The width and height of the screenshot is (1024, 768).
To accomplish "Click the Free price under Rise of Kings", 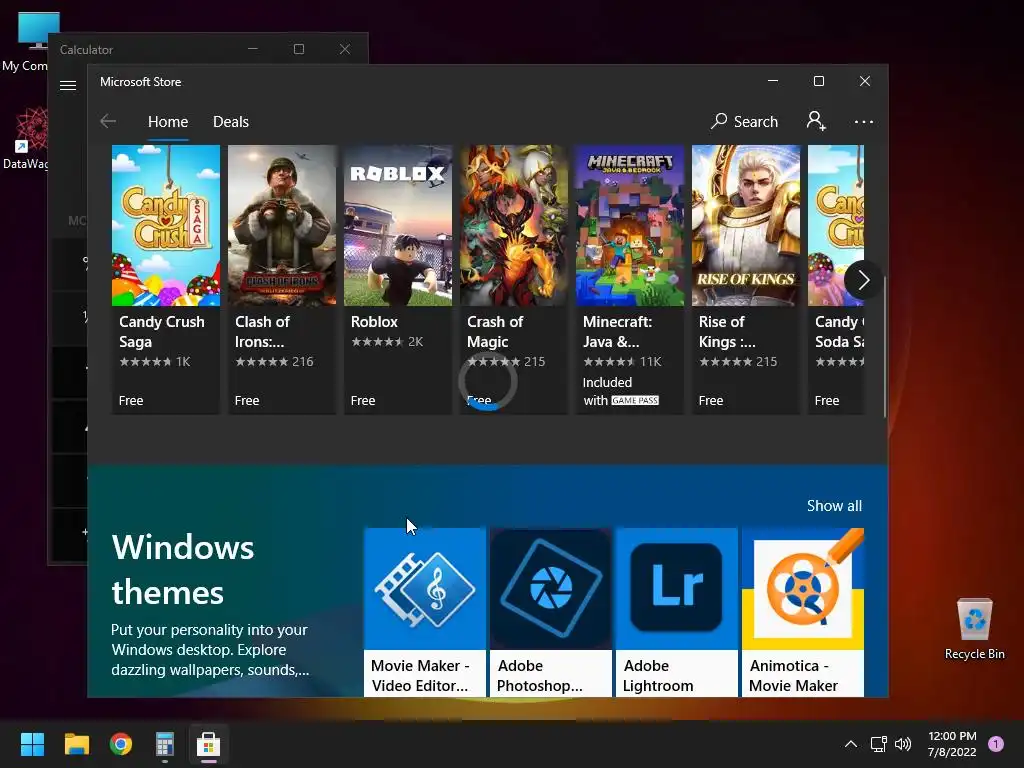I will tap(711, 400).
